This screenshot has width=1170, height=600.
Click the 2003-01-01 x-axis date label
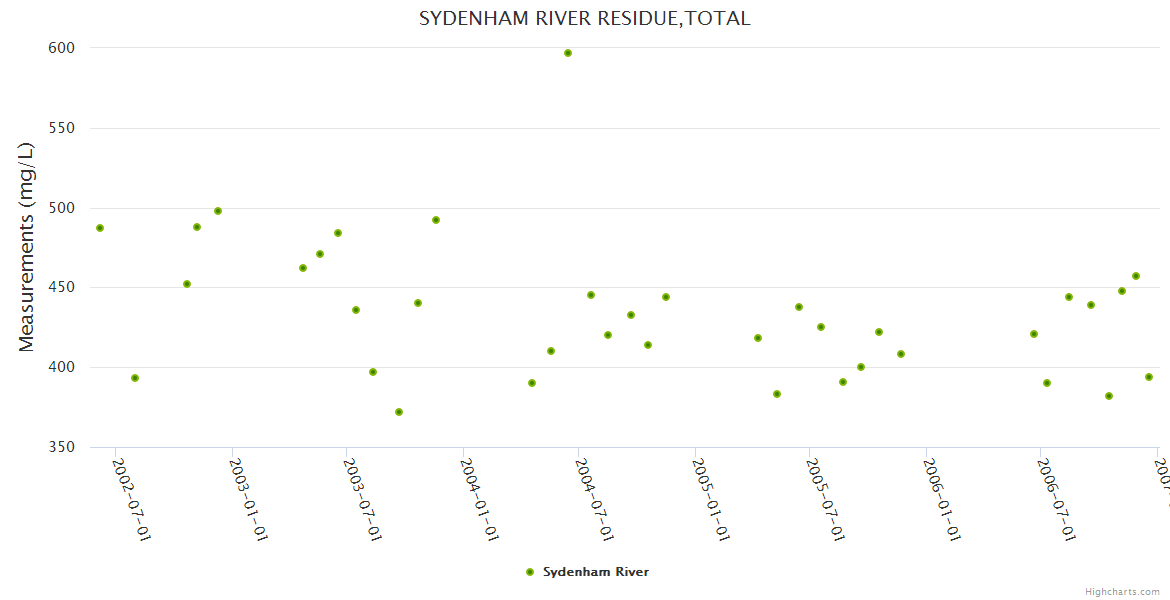coord(248,500)
